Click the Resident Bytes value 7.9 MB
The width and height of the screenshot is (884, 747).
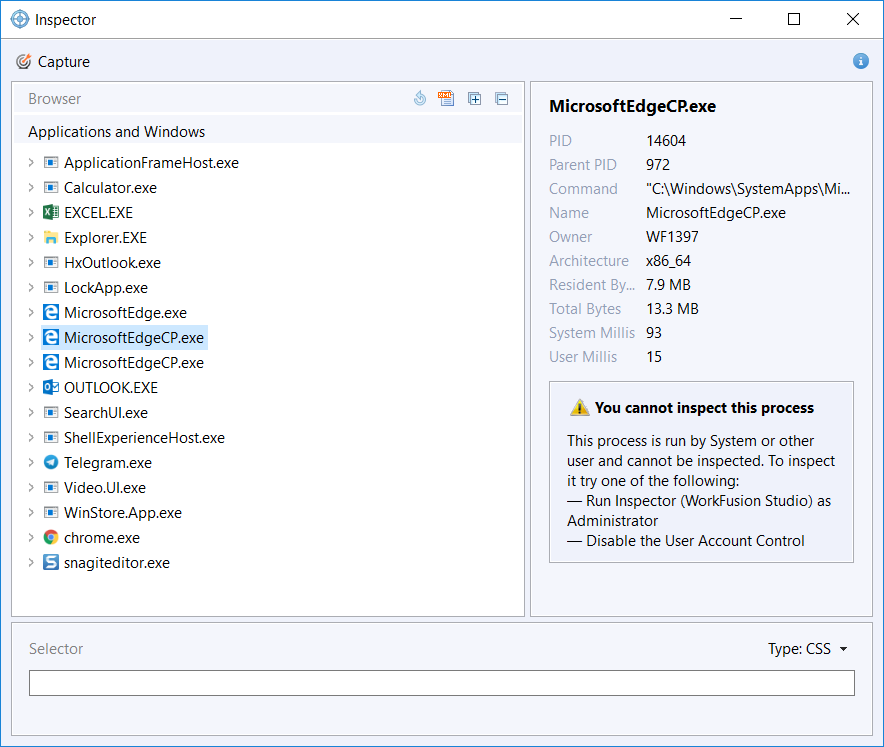tap(668, 285)
